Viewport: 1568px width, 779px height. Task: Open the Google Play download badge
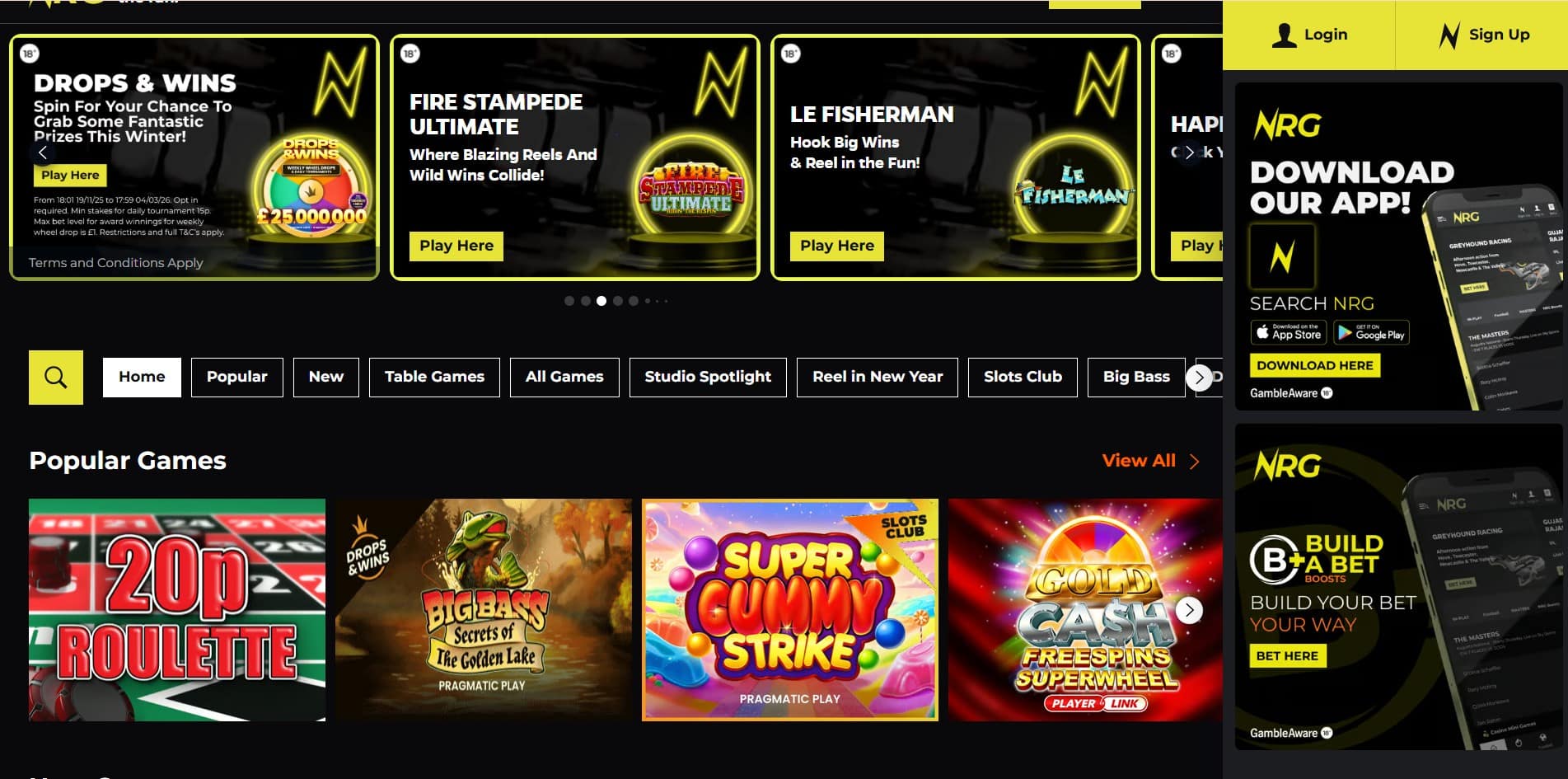pos(1371,332)
